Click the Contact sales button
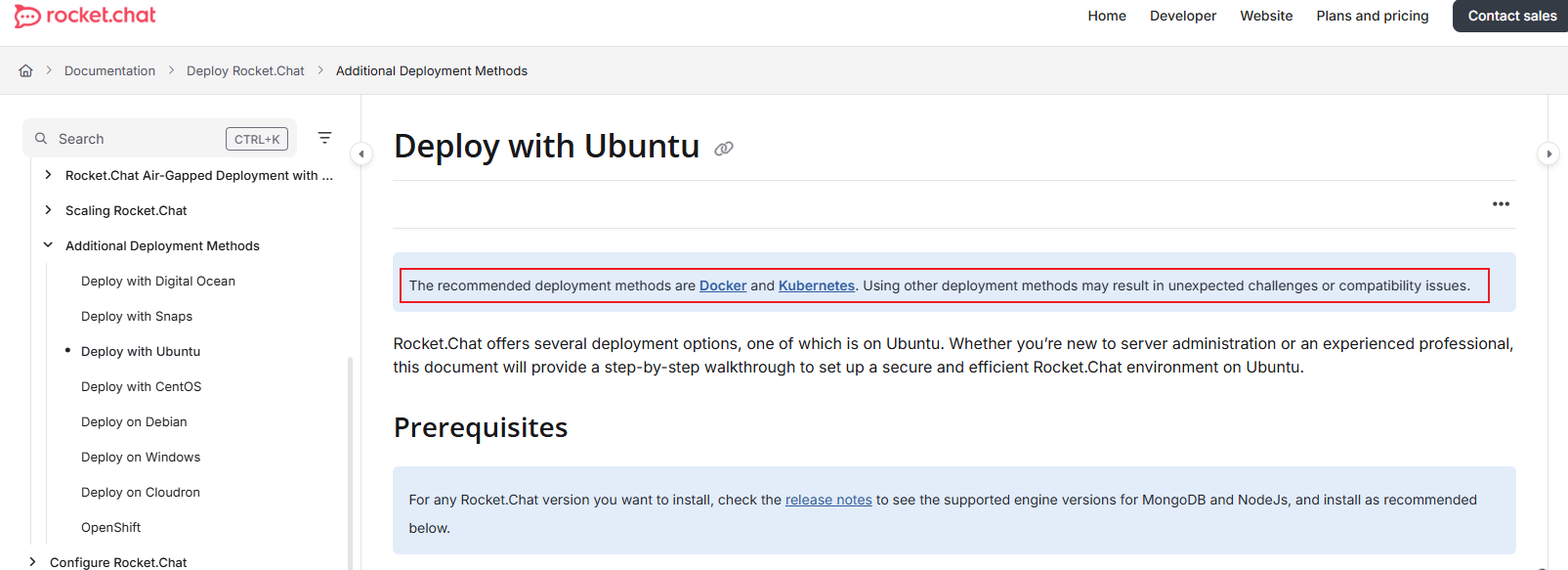Viewport: 1568px width, 570px height. coord(1511,16)
